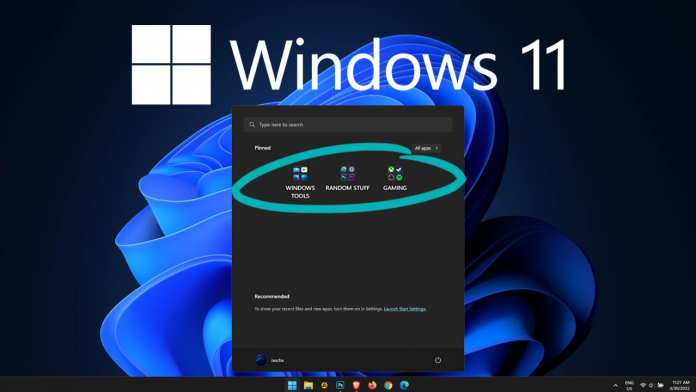696x392 pixels.
Task: Click the Launch Start Settings link
Action: coord(405,309)
